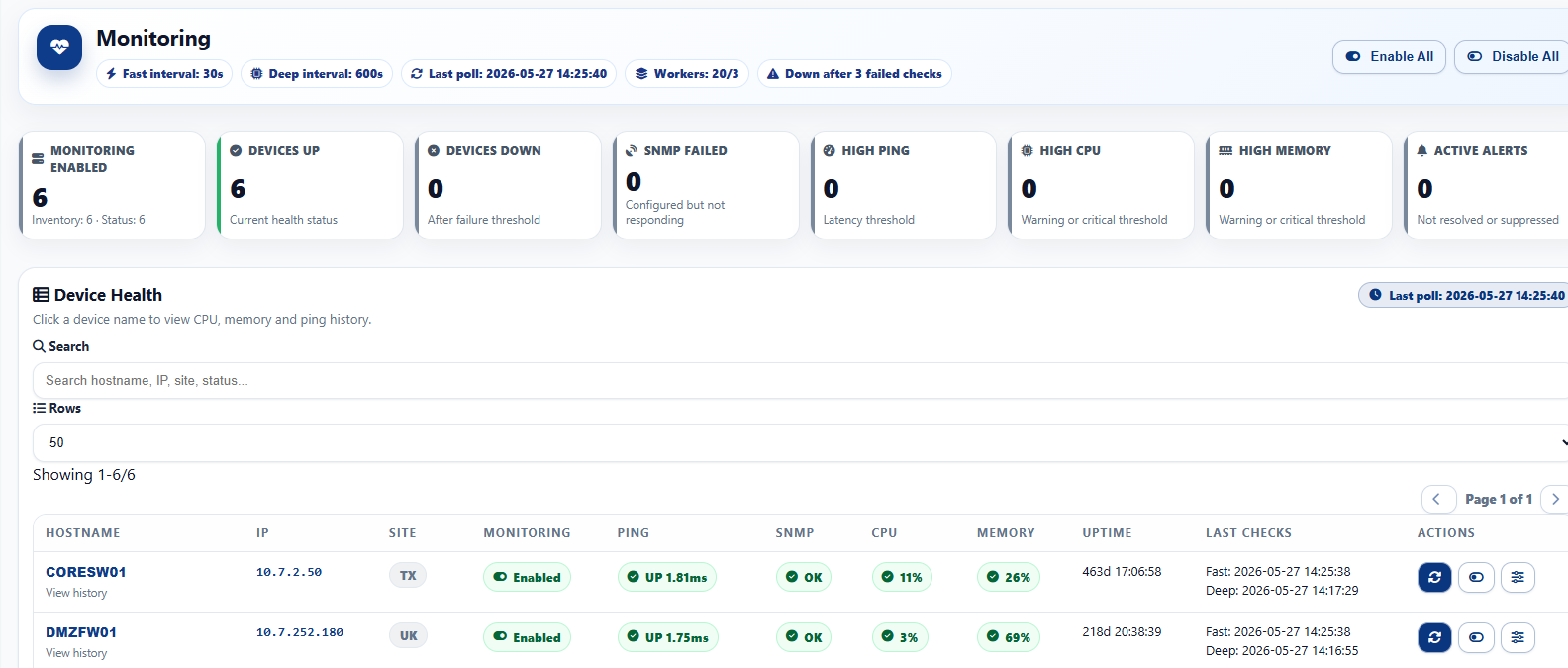Viewport: 1568px width, 668px height.
Task: Sort by MEMORY column header
Action: click(1006, 532)
